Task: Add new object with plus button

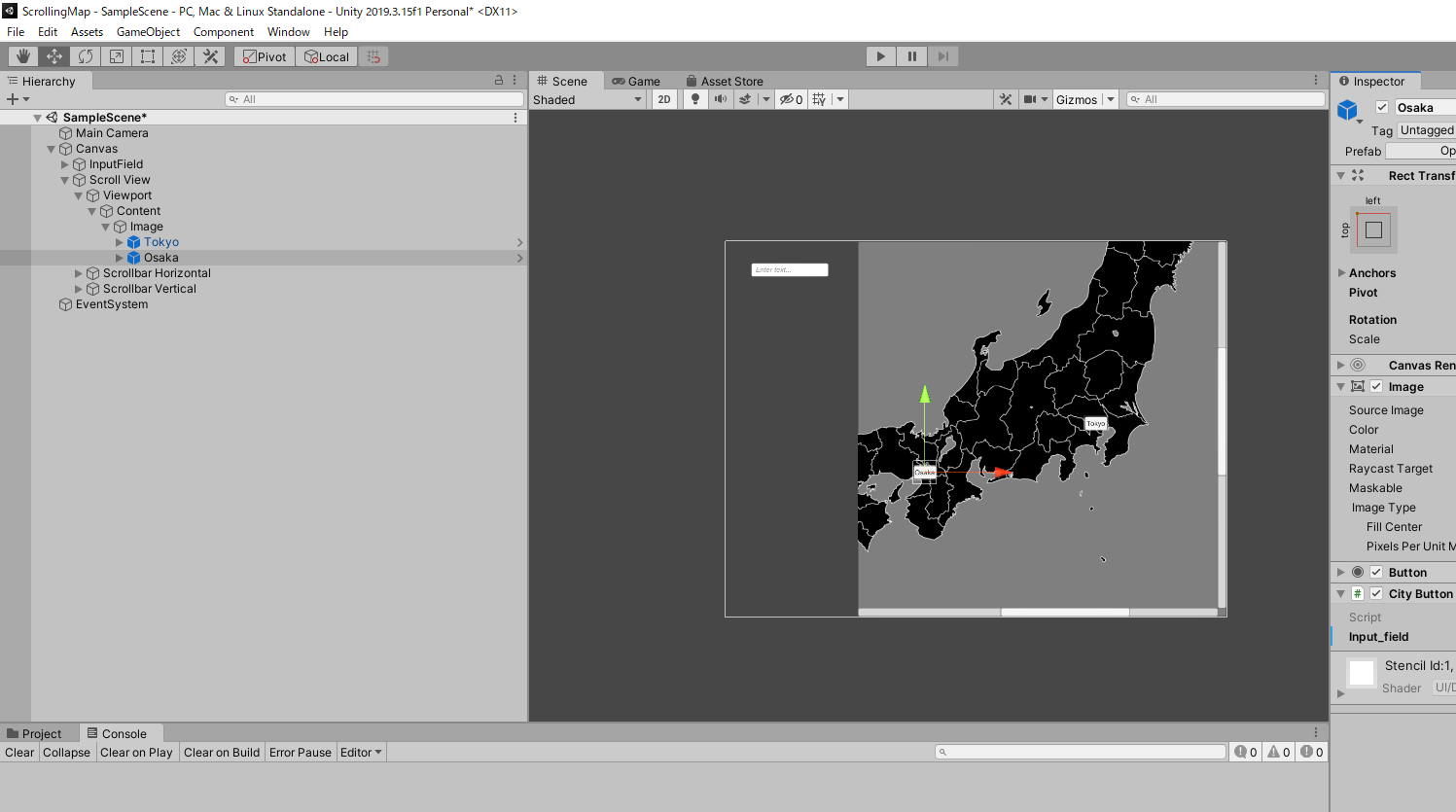Action: [13, 99]
